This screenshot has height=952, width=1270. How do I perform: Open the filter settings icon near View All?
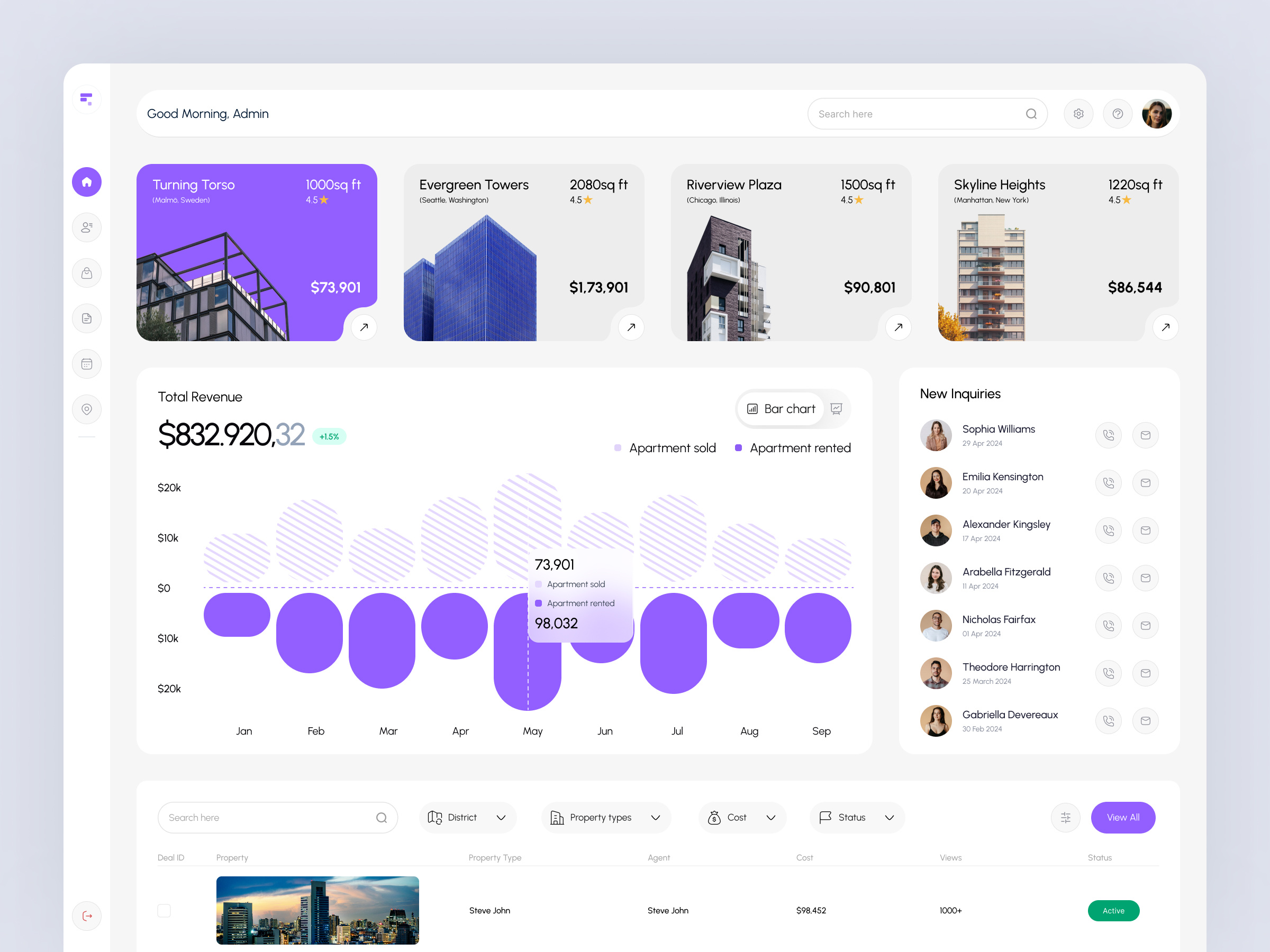coord(1066,817)
